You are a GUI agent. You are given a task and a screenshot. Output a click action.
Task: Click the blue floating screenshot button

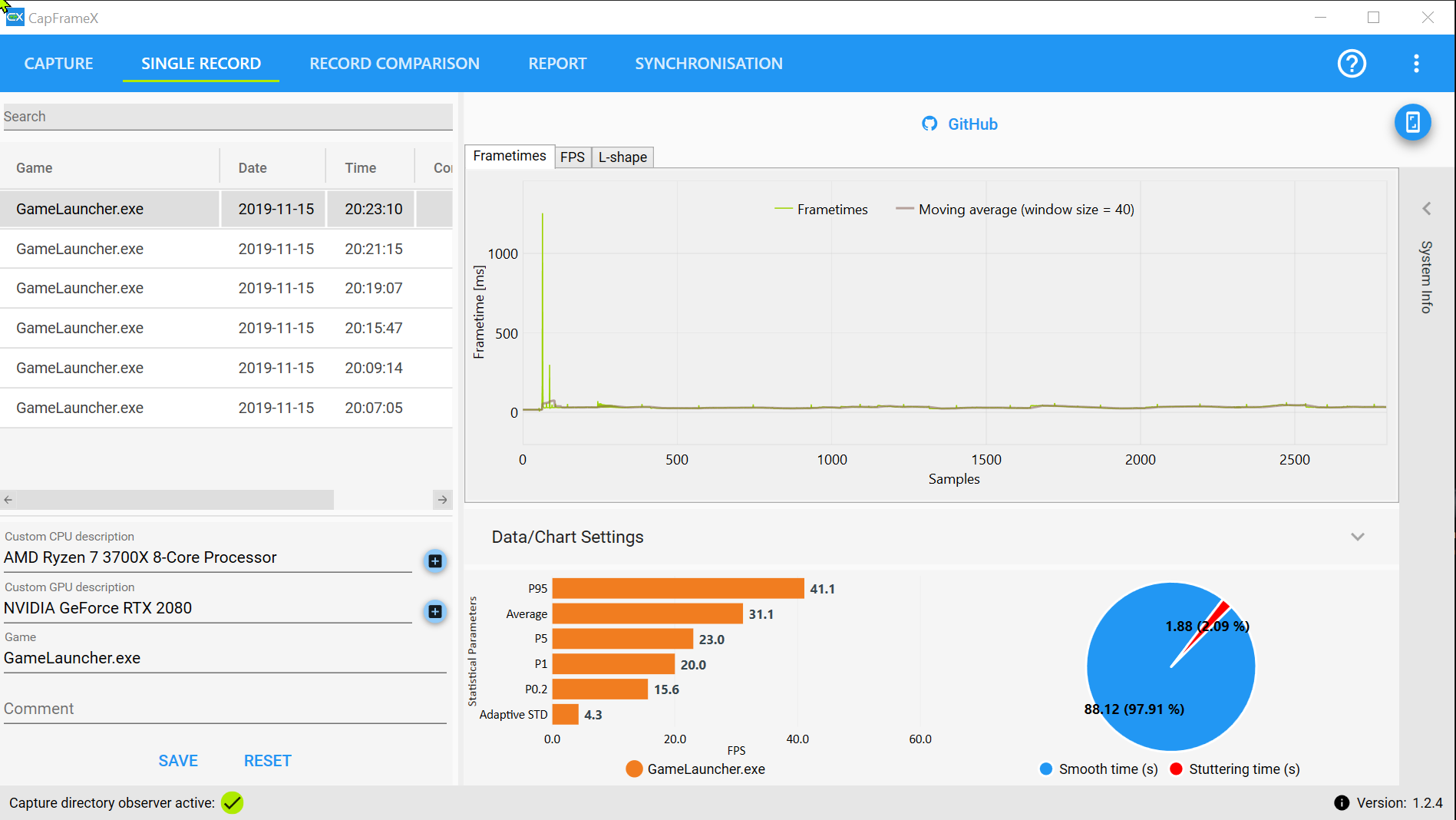(1413, 122)
